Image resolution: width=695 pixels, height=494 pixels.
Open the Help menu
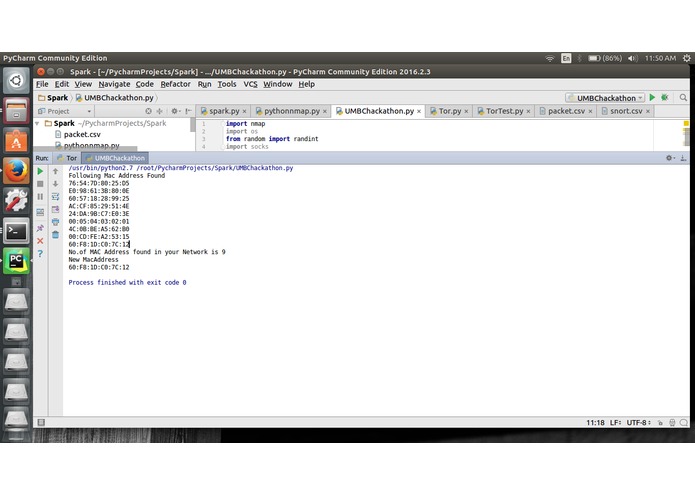pyautogui.click(x=306, y=84)
